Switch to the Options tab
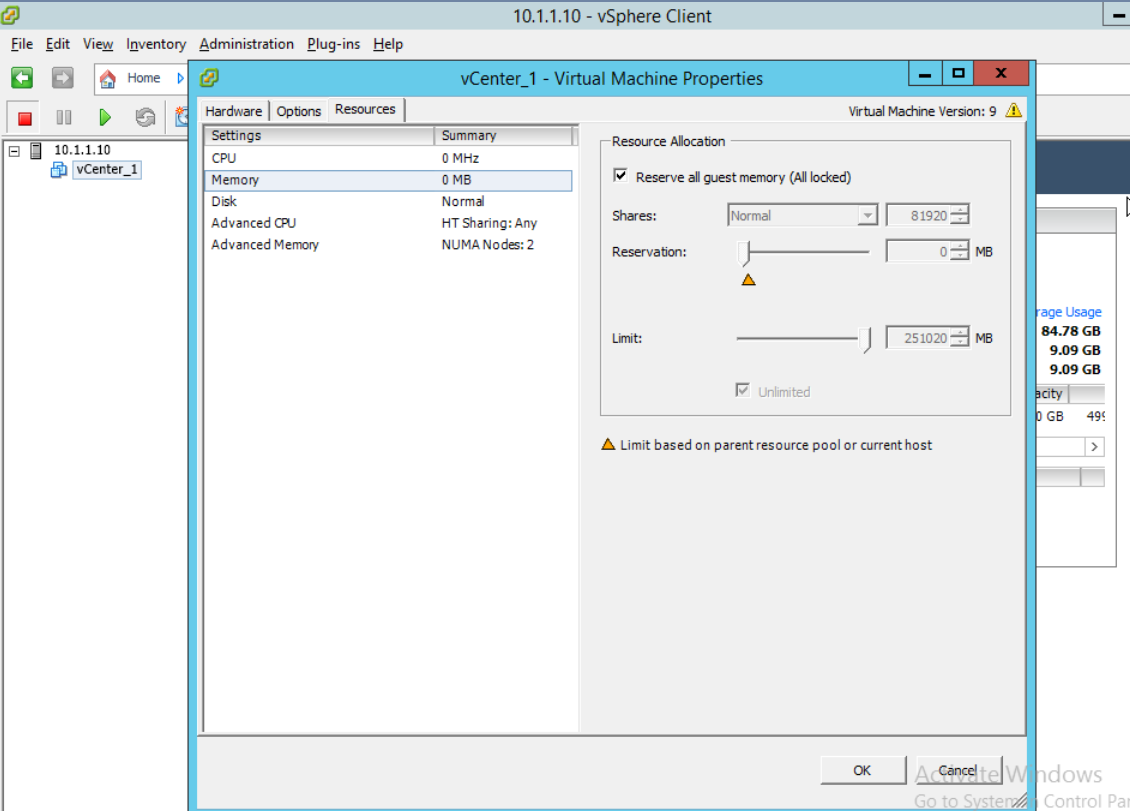Viewport: 1130px width, 811px height. pos(299,111)
